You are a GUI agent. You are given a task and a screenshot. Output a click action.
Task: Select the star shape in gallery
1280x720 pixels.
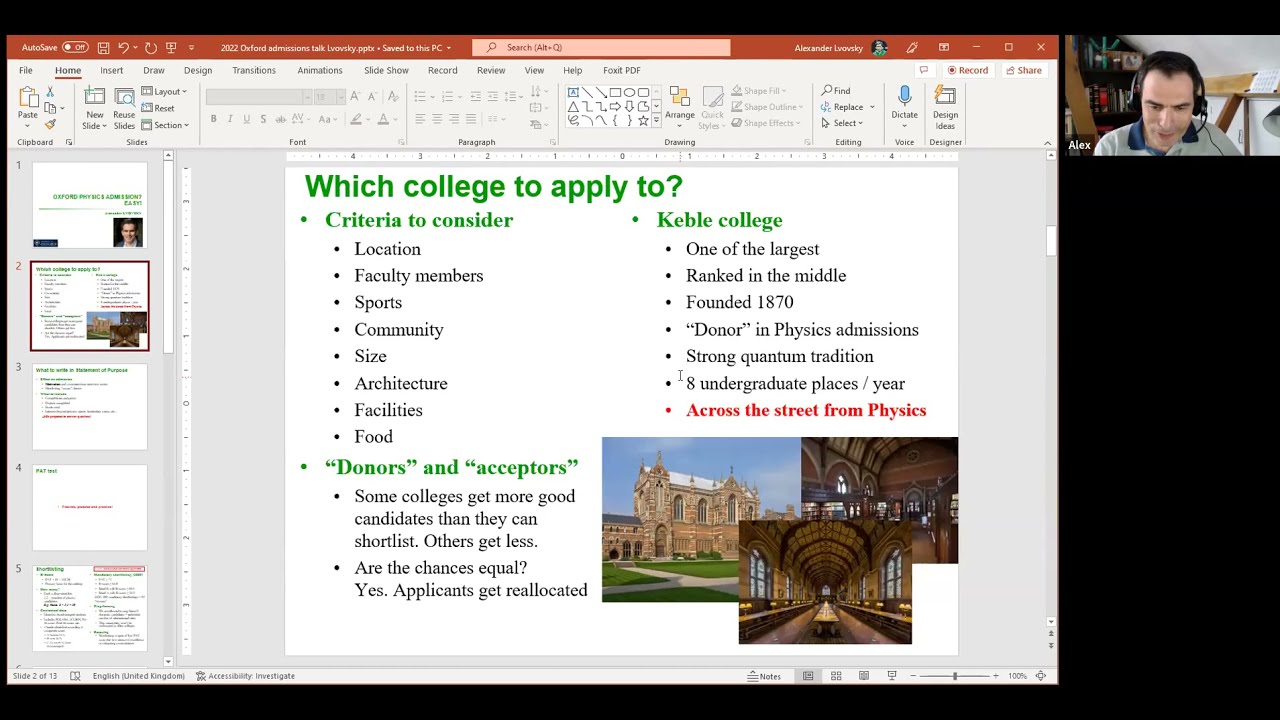point(643,120)
